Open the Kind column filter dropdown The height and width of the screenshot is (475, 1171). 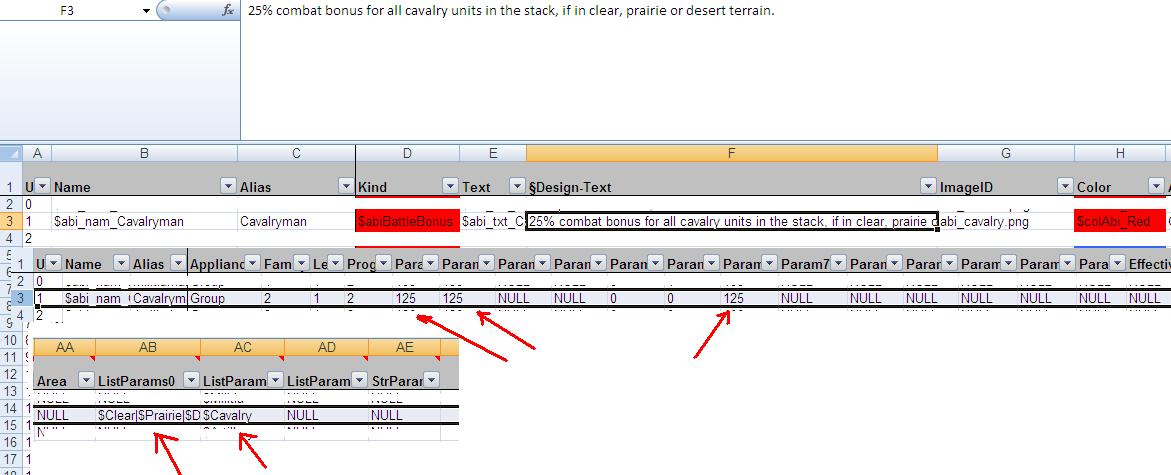447,186
